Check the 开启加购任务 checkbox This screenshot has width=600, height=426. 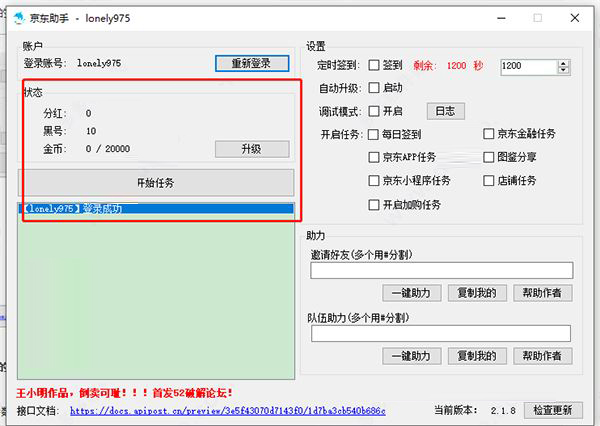coord(374,205)
